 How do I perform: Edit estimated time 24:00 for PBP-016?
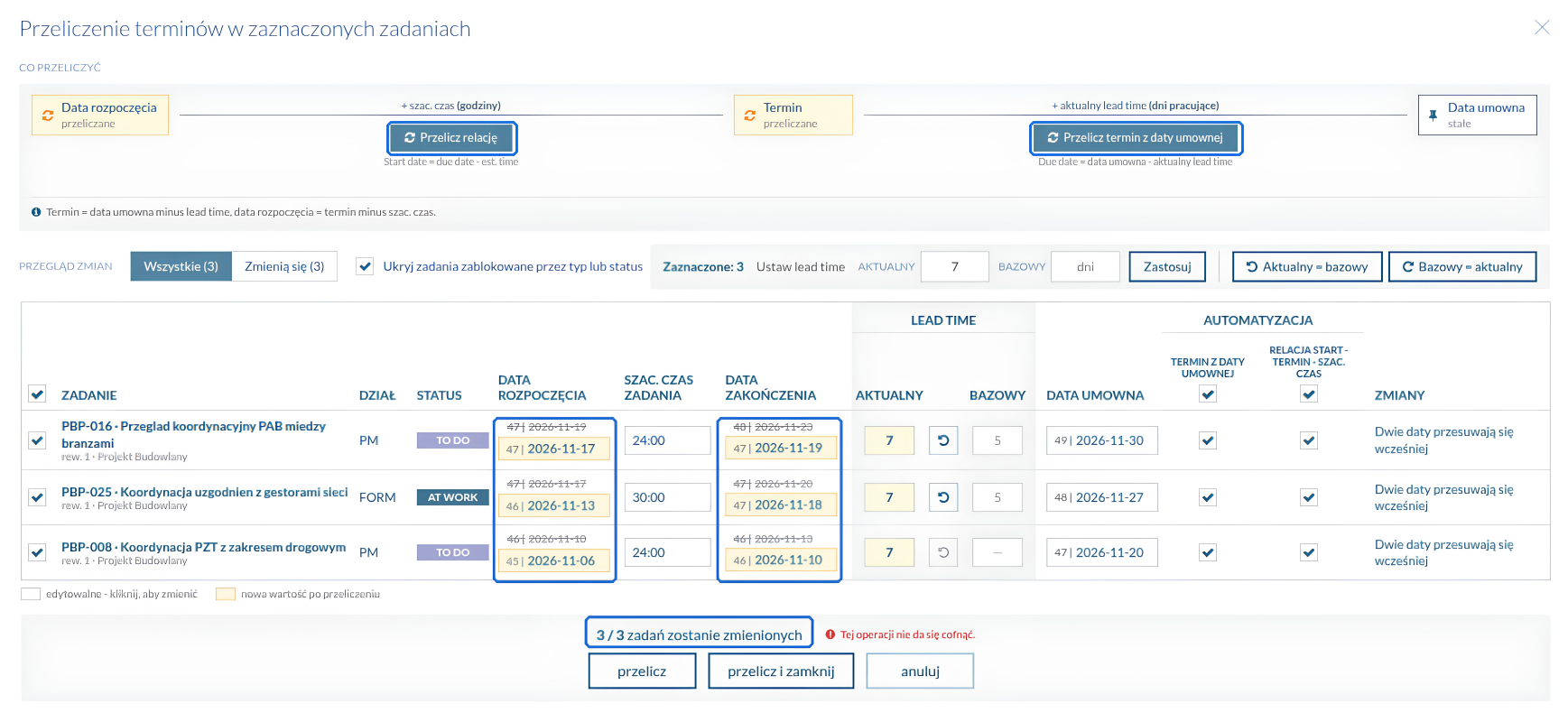[667, 440]
